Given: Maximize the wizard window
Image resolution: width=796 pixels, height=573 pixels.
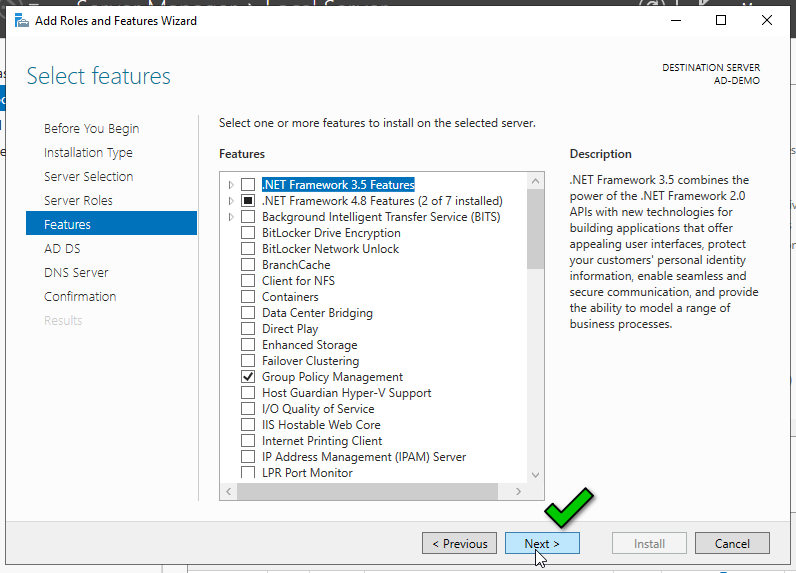Looking at the screenshot, I should click(721, 20).
